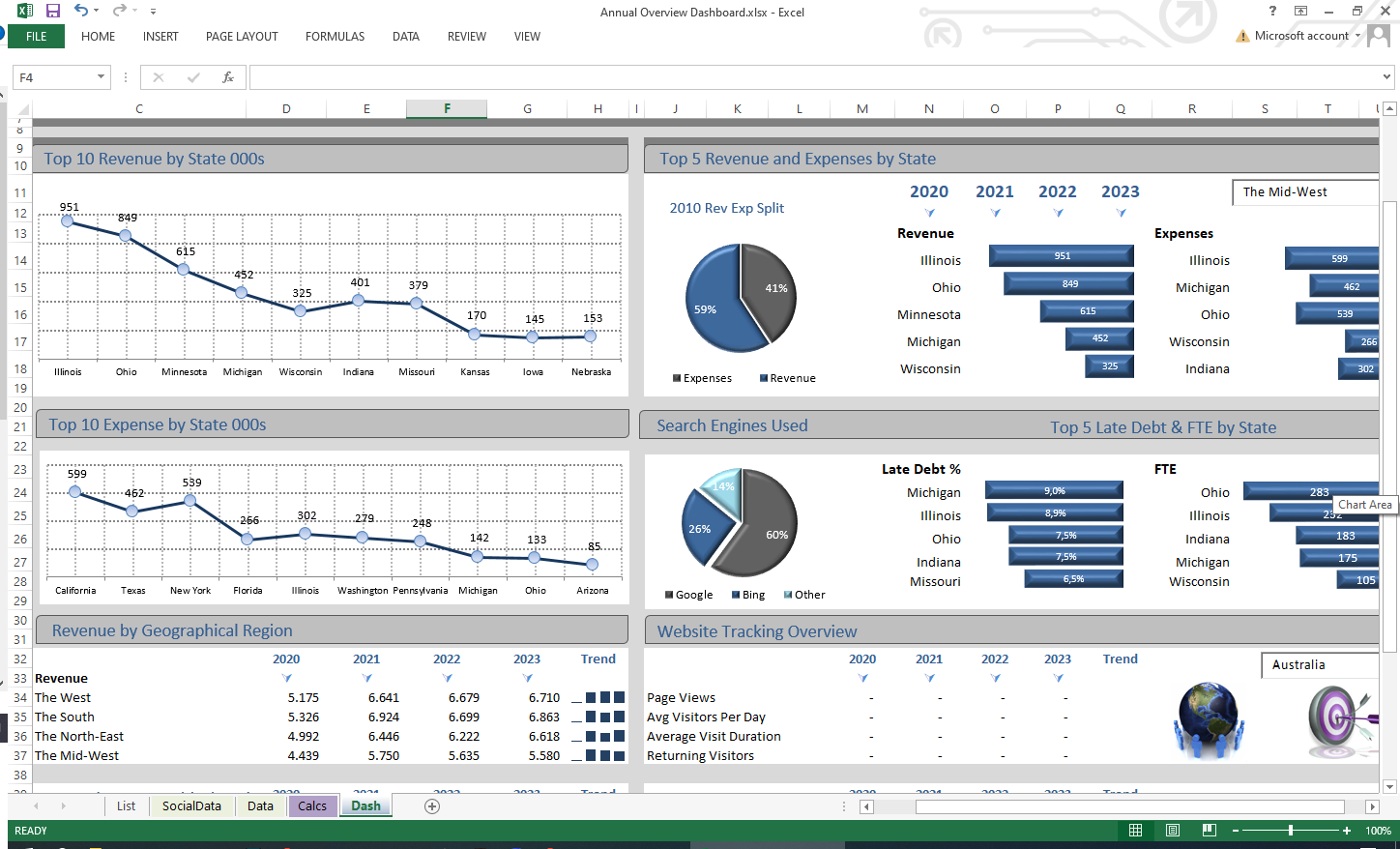Expand the formula bar chevron
Viewport: 1400px width, 849px height.
tap(1386, 77)
